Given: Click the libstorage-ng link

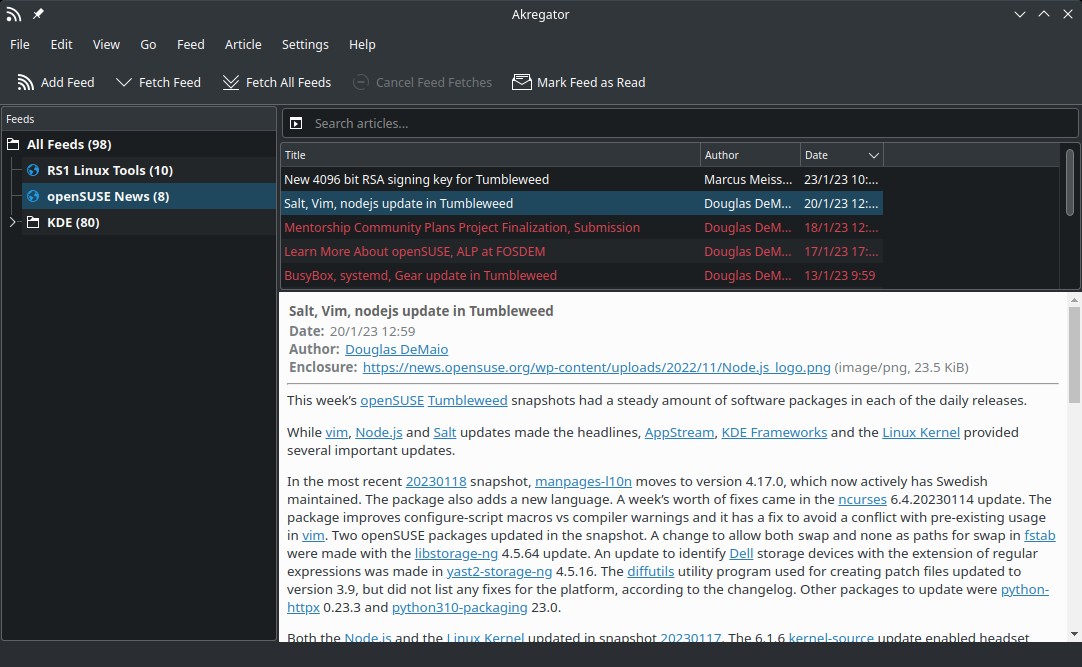Looking at the screenshot, I should (456, 553).
